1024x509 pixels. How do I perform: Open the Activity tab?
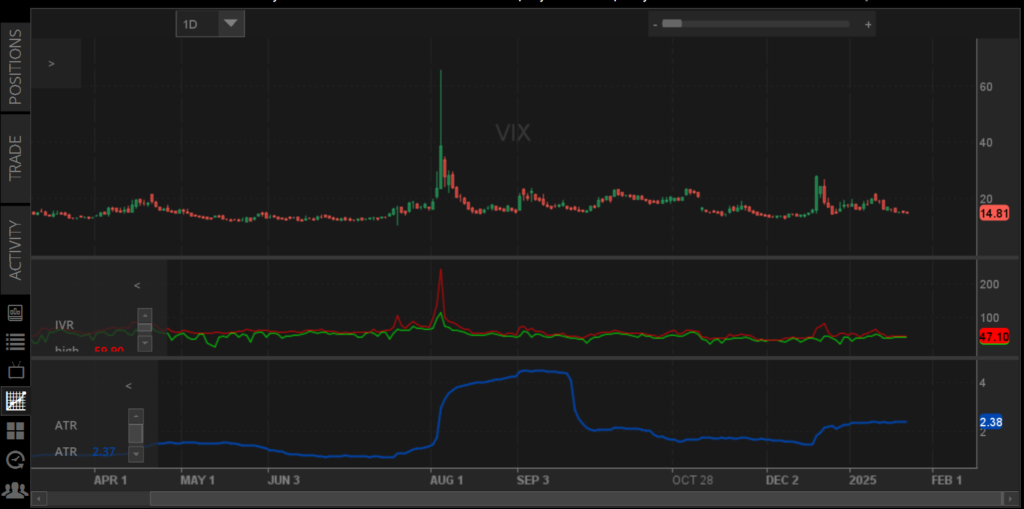[15, 249]
